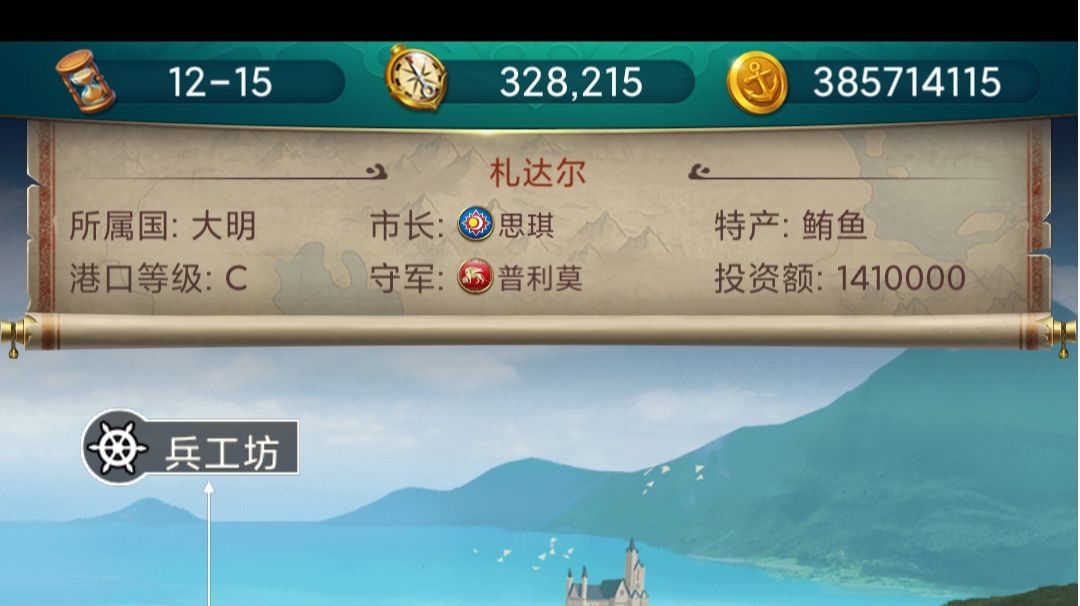The width and height of the screenshot is (1080, 606).
Task: Tap the gold anchor coin icon
Action: [757, 83]
